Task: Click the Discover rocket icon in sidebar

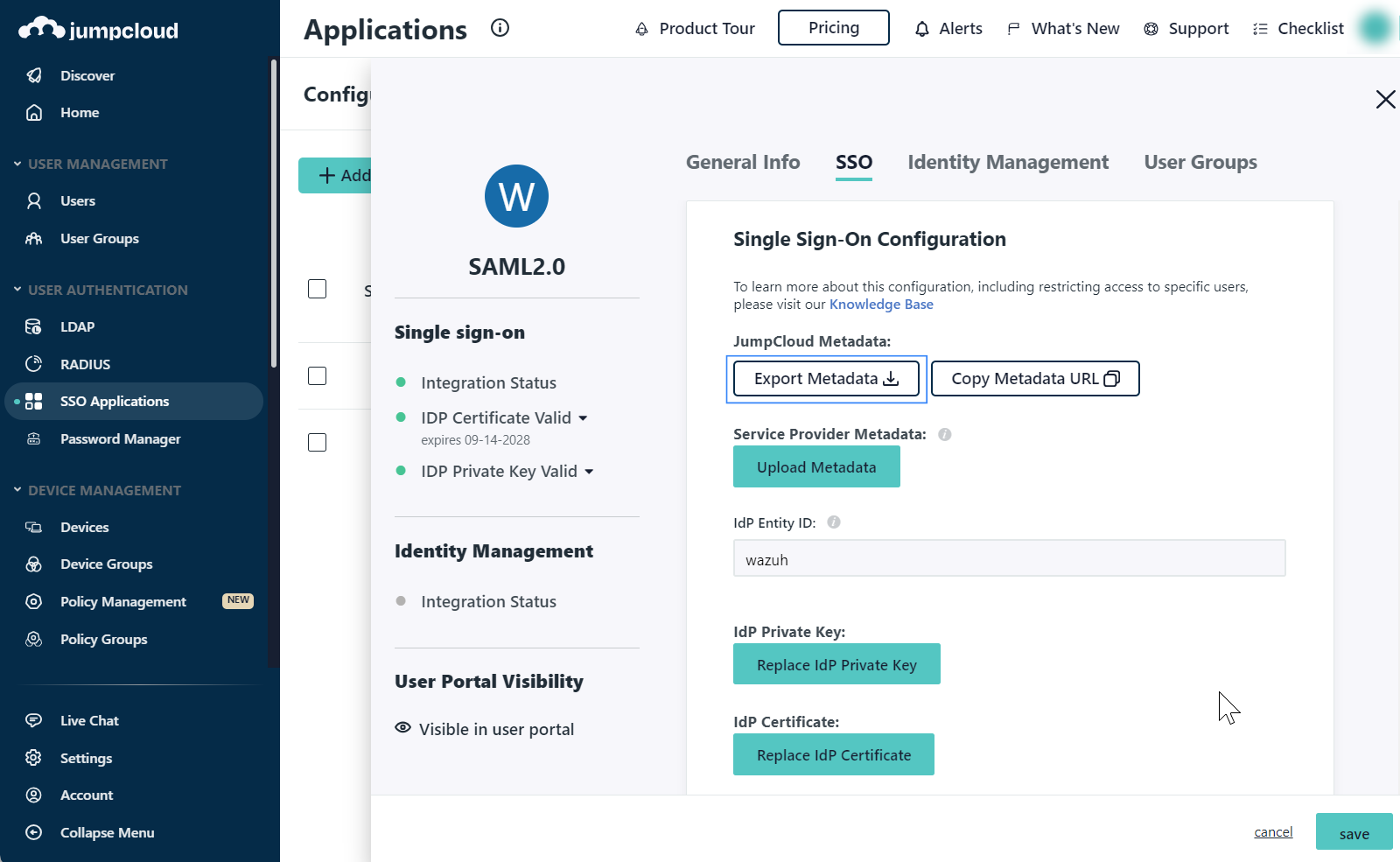Action: 34,75
